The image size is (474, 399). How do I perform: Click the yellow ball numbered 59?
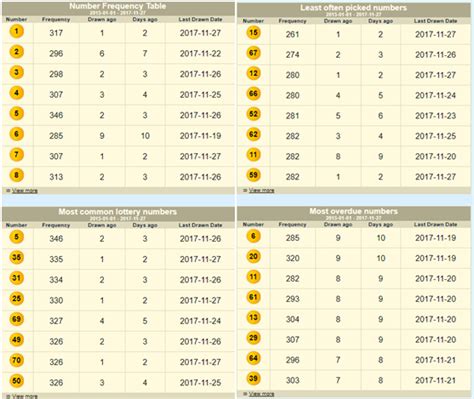[253, 175]
